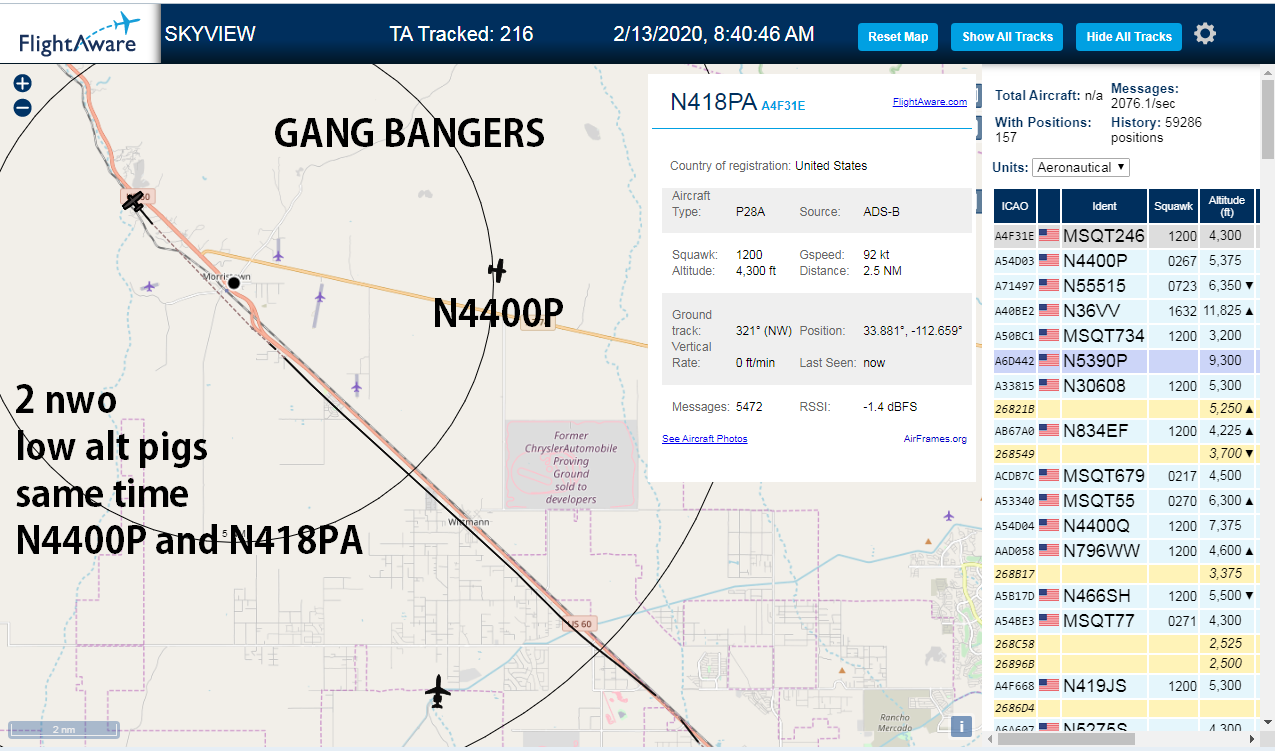Select purple aircraft near map's right edge
Viewport: 1275px width, 751px height.
tap(948, 515)
